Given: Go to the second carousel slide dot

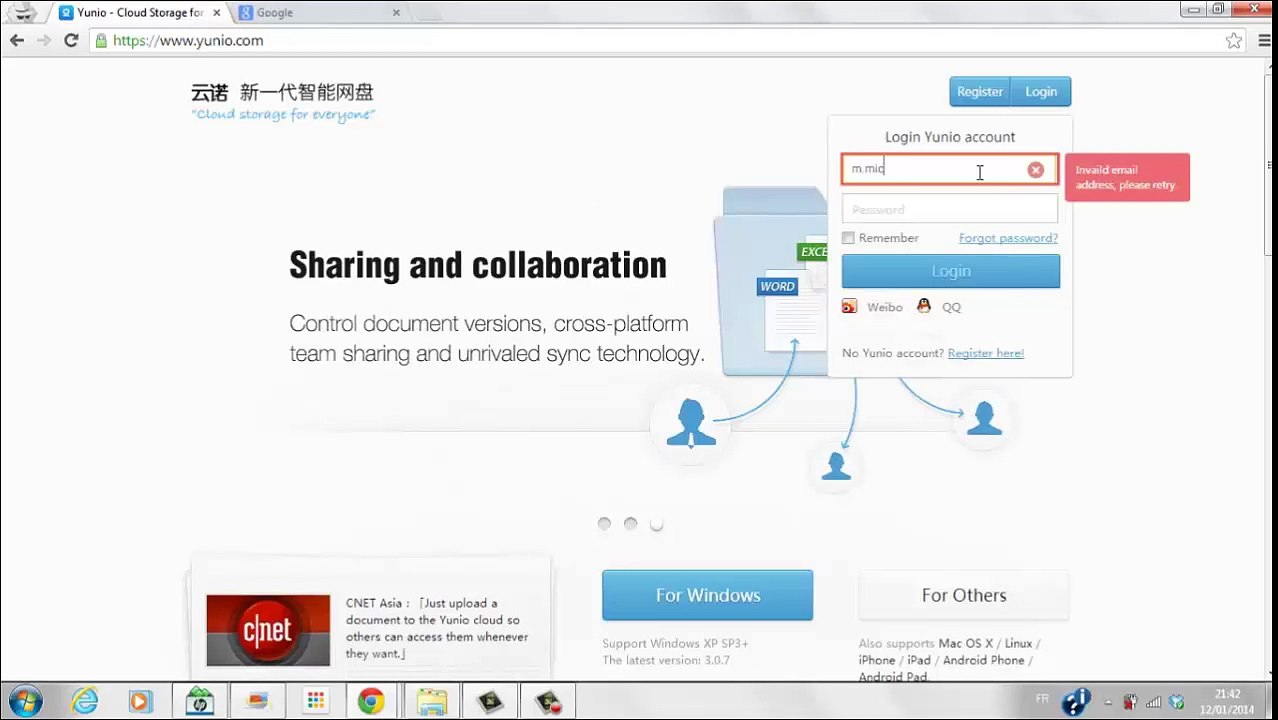Looking at the screenshot, I should 630,524.
